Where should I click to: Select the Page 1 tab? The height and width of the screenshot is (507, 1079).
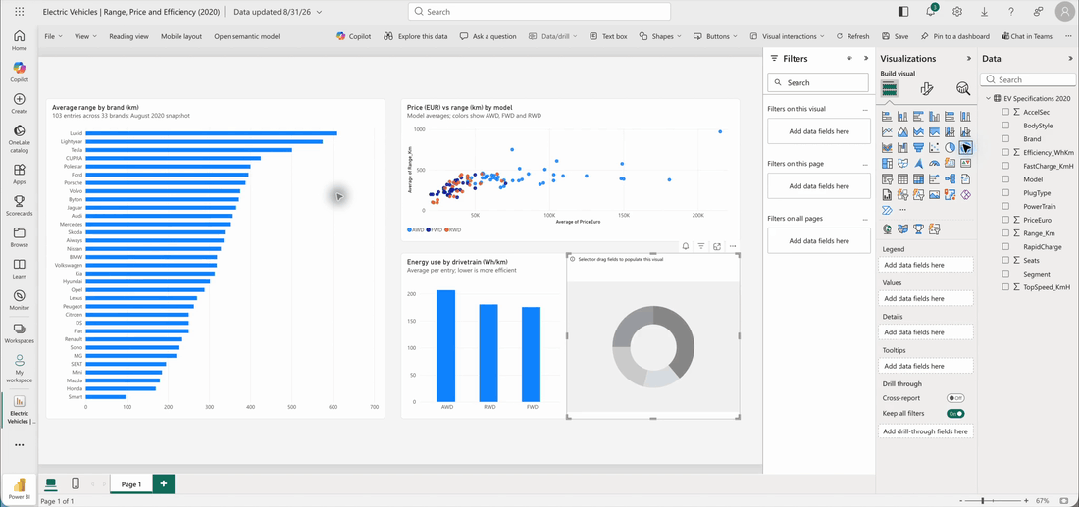click(x=131, y=484)
